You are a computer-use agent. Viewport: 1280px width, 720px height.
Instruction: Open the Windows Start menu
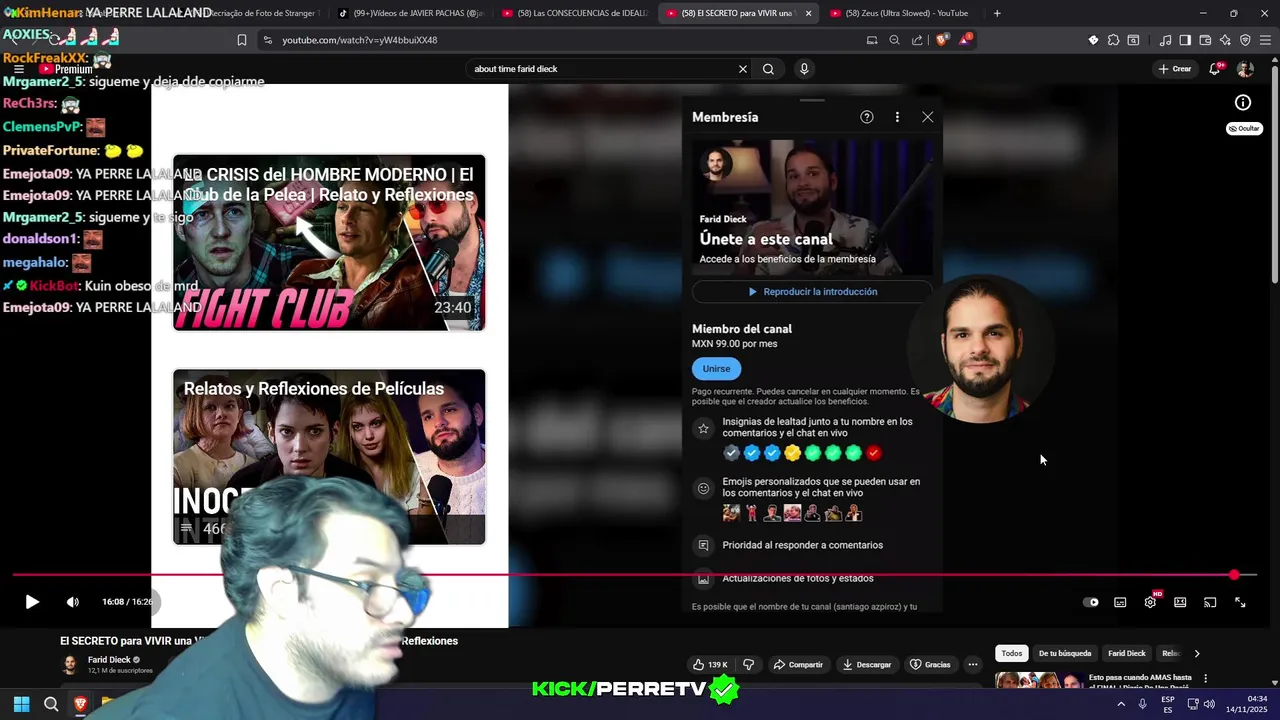point(21,704)
